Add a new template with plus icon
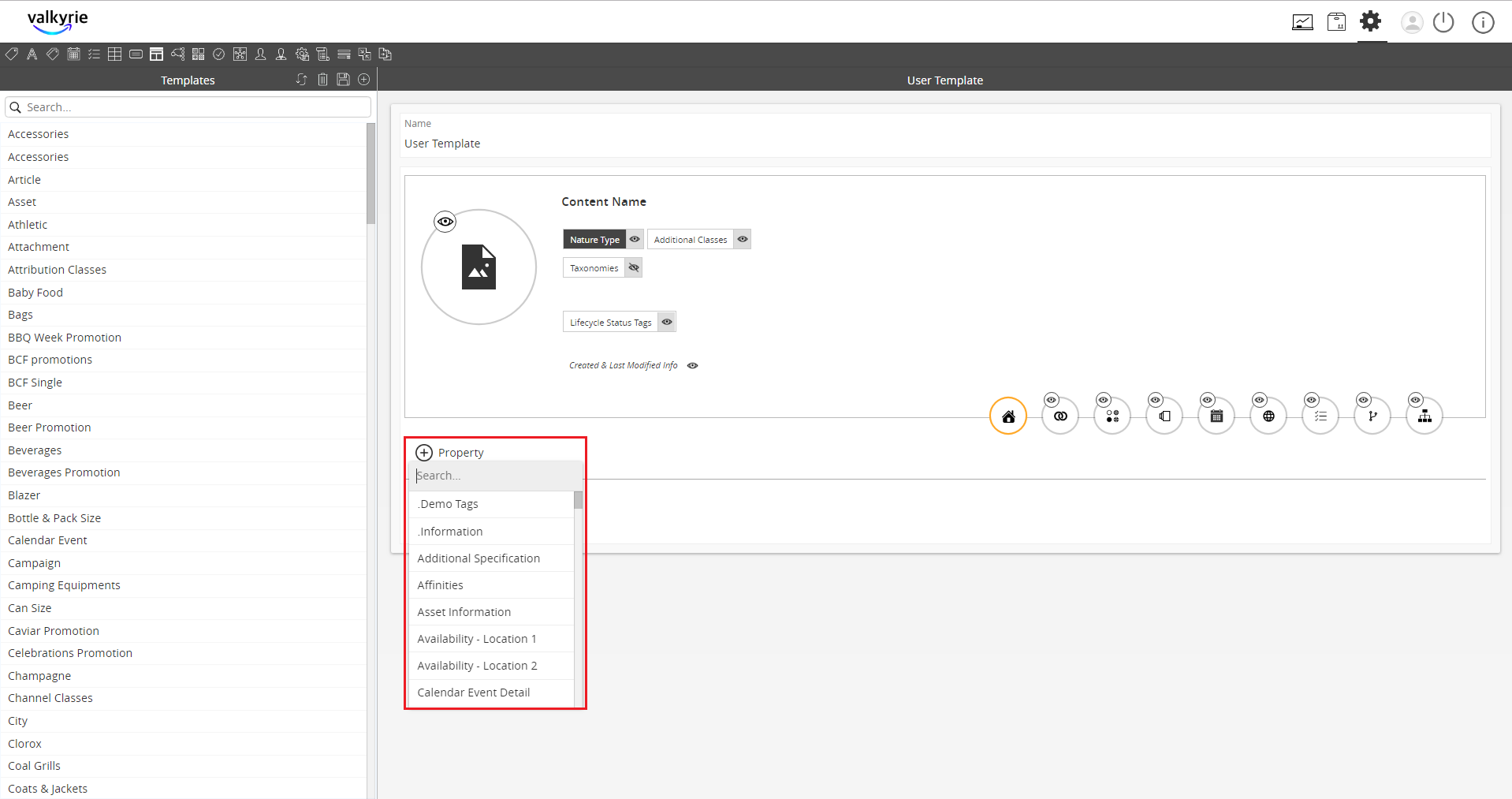 363,80
